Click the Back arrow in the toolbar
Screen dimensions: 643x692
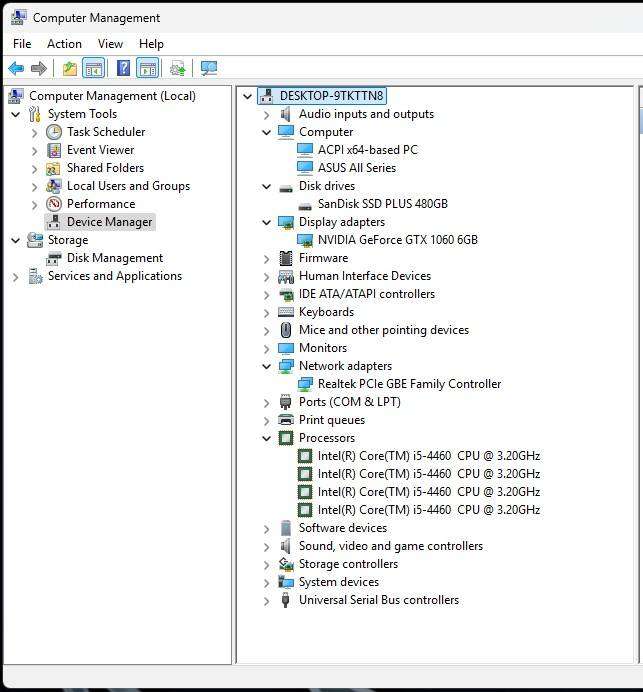coord(16,68)
